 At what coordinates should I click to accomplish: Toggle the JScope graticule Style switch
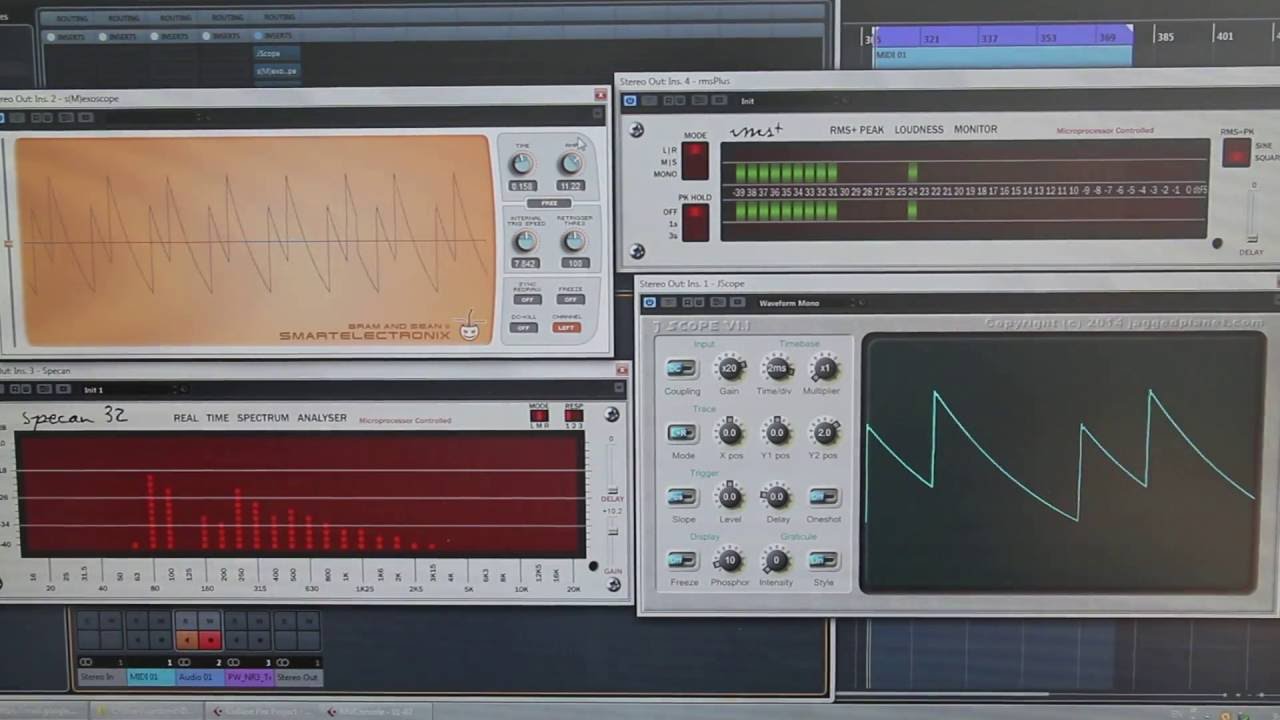(x=823, y=560)
